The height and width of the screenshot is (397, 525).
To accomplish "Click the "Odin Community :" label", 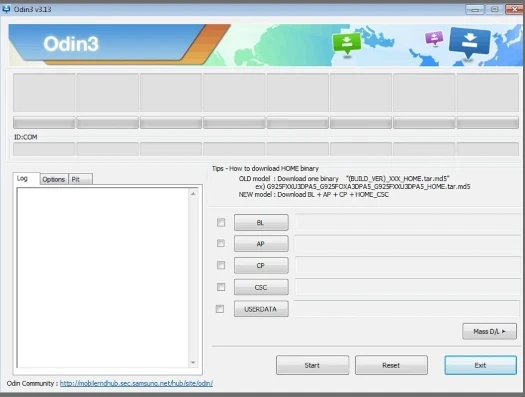I will 32,383.
